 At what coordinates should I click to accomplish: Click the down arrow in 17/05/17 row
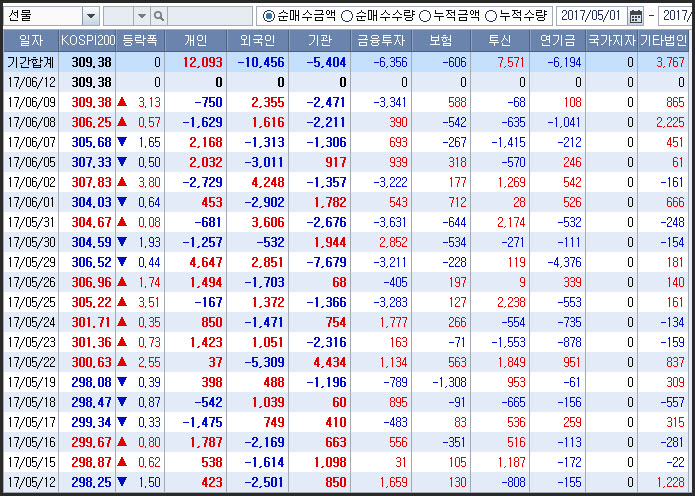[122, 422]
